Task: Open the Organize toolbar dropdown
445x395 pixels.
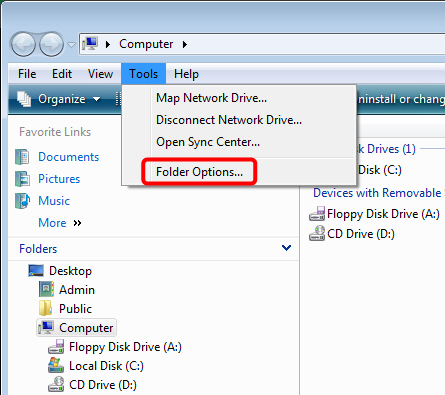Action: (69, 99)
